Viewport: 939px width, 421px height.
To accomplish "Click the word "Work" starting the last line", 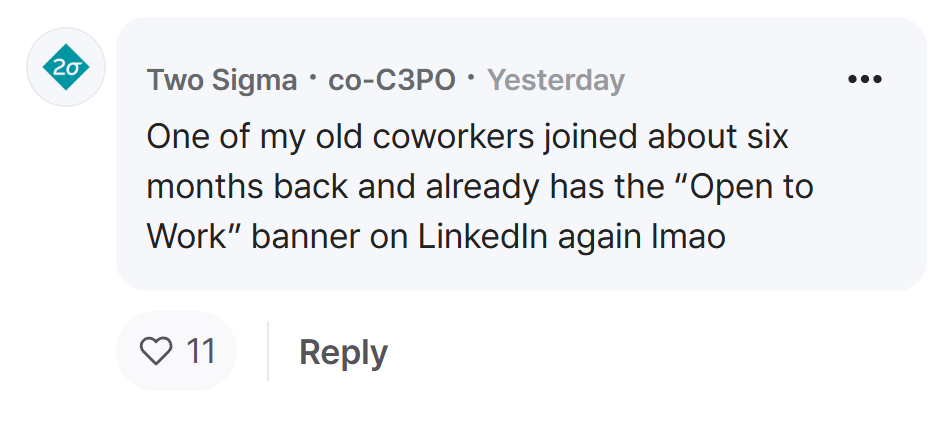I will click(x=193, y=237).
